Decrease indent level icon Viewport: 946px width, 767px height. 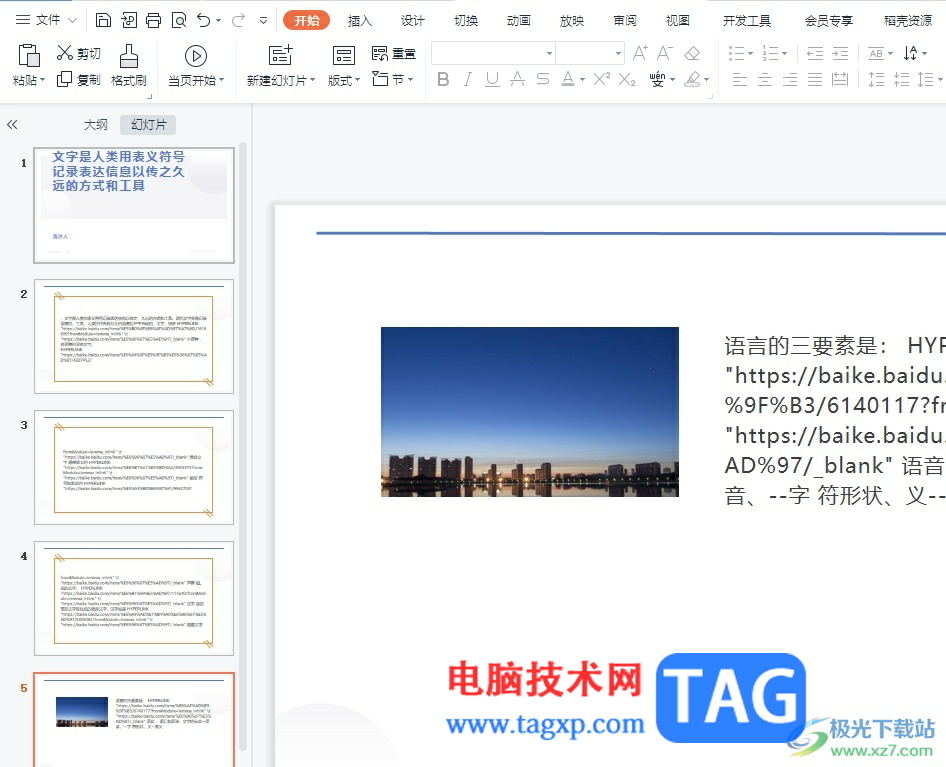(815, 54)
